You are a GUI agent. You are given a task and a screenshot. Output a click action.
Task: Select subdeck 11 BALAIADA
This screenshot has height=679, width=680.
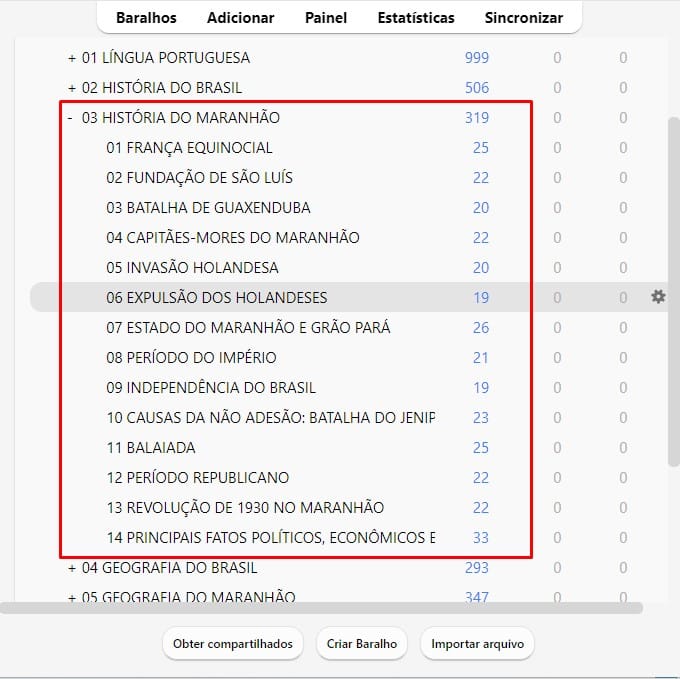tap(151, 447)
